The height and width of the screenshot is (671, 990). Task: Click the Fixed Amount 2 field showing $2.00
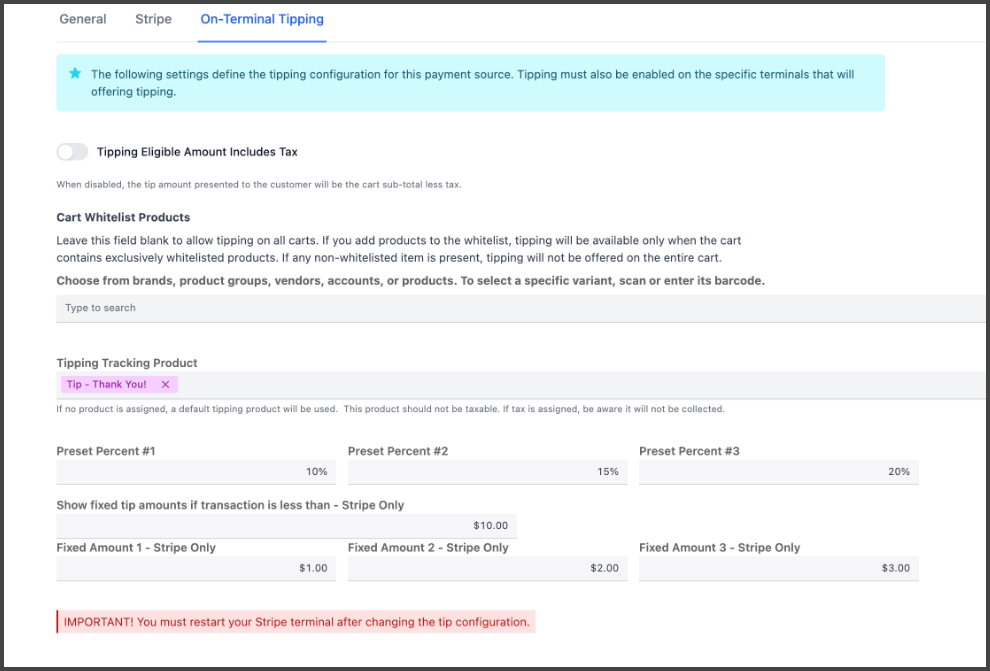click(x=487, y=568)
